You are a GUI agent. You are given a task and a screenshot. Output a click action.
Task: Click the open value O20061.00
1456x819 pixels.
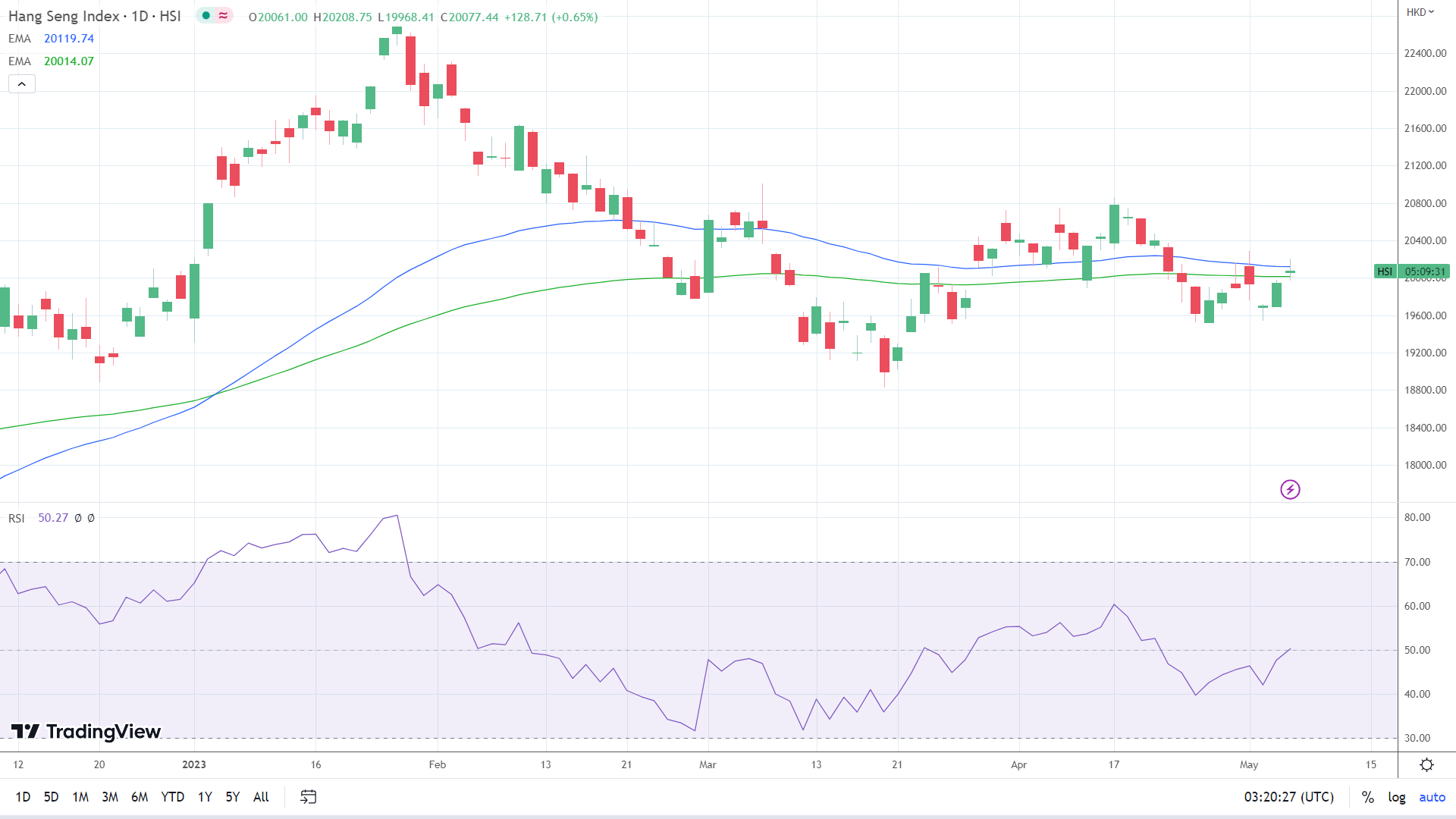tap(278, 17)
